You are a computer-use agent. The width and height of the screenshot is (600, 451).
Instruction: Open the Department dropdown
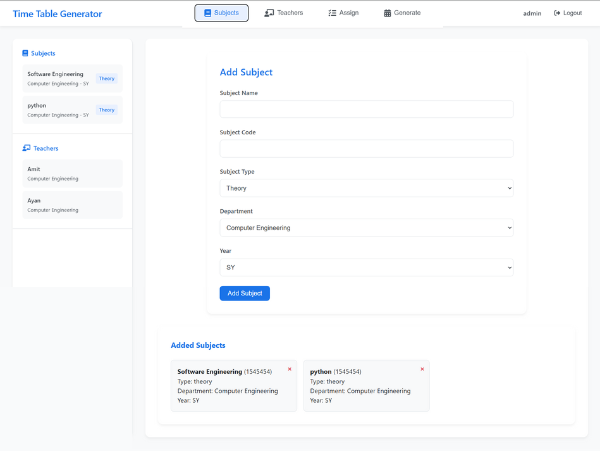tap(366, 228)
